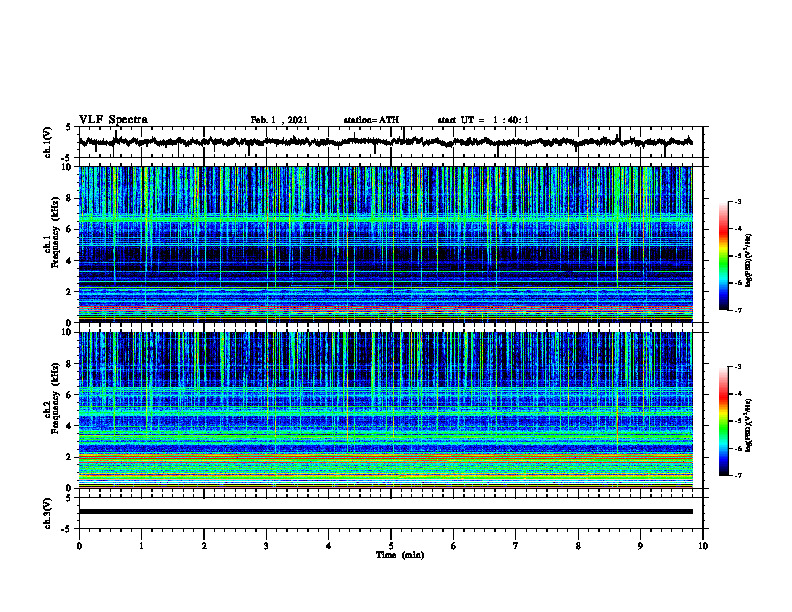This screenshot has width=792, height=612.
Task: Click the ch.1 color scale bar
Action: pyautogui.click(x=723, y=256)
